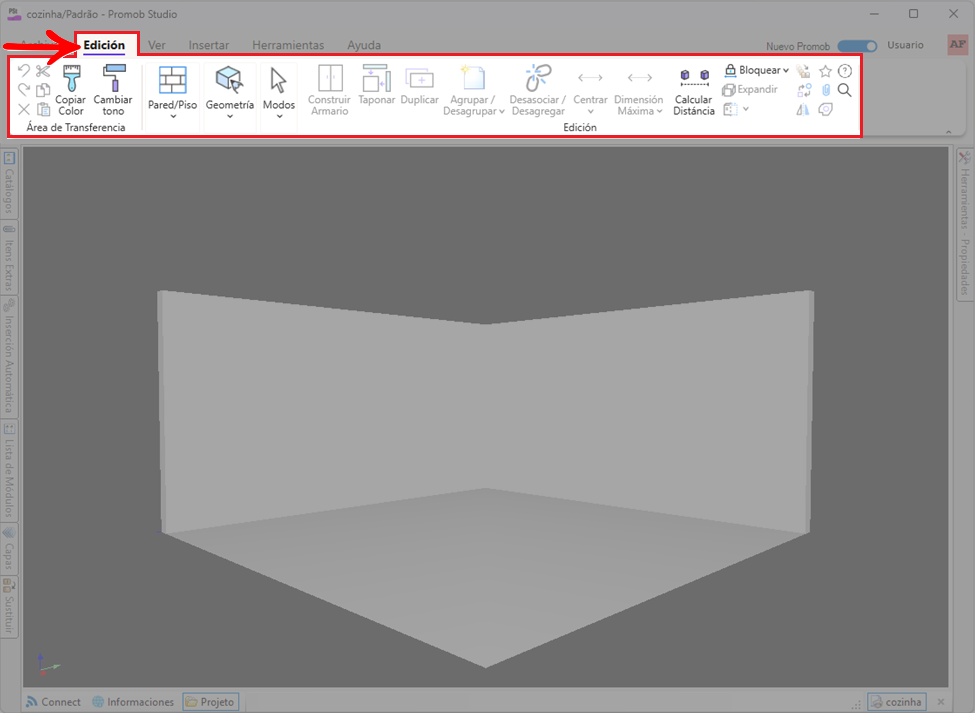The image size is (975, 713).
Task: Click the Usuario label
Action: tap(905, 45)
